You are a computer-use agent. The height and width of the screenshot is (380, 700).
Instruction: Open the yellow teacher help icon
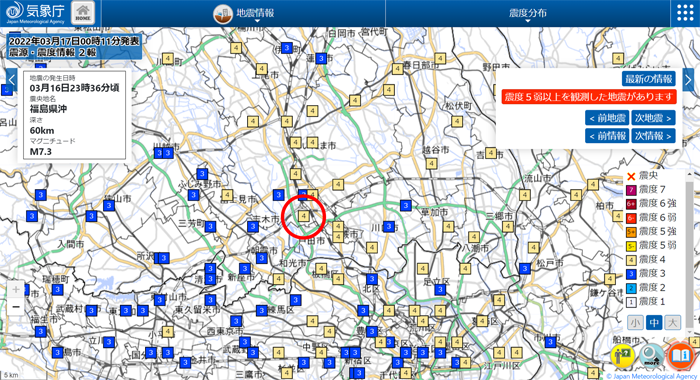point(623,356)
